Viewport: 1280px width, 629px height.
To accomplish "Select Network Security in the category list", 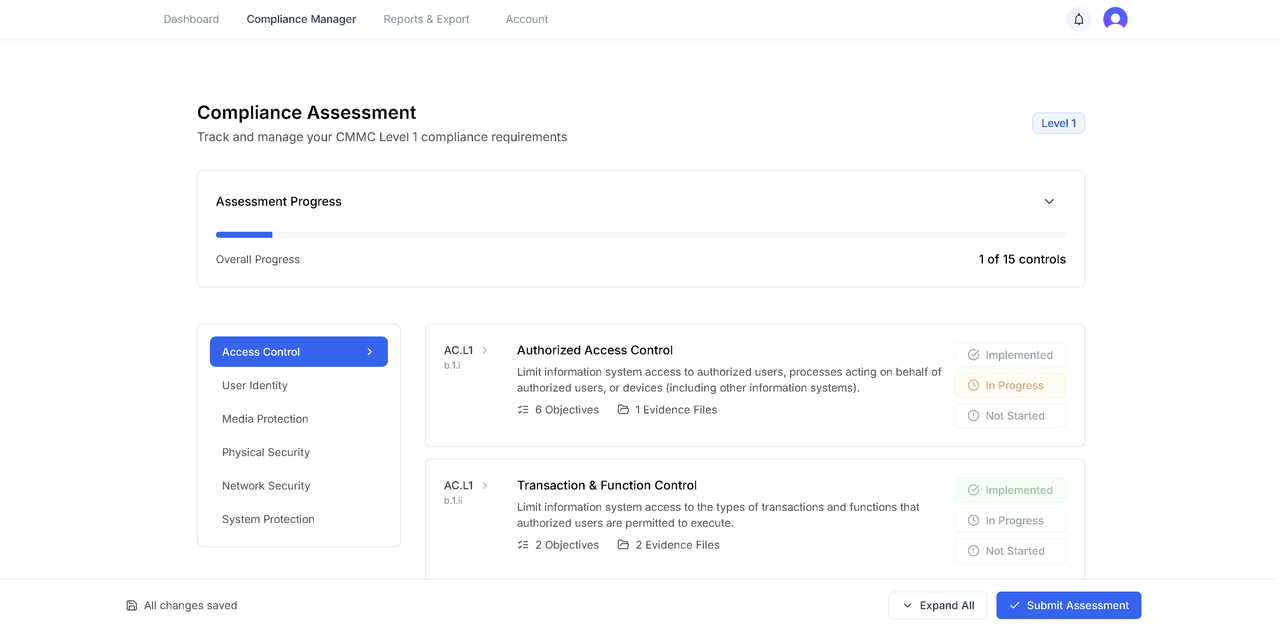I will pyautogui.click(x=266, y=486).
